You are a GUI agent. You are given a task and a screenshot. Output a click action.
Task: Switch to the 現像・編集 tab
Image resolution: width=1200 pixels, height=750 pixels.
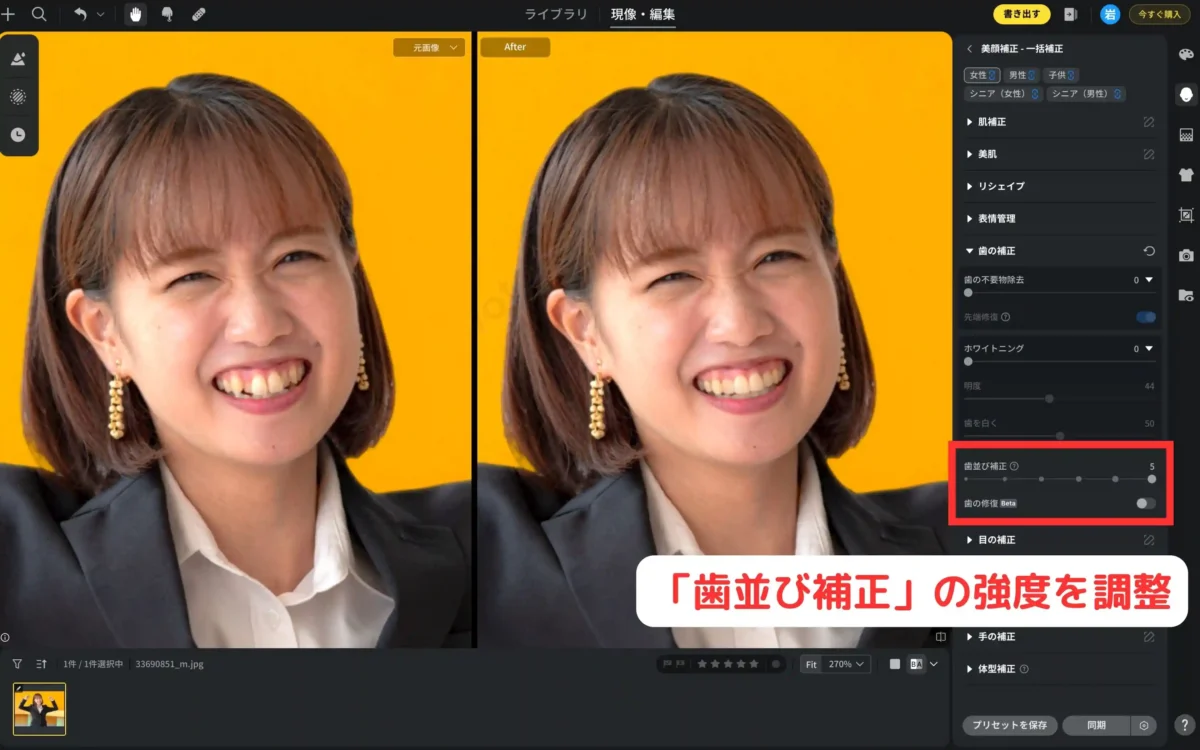pyautogui.click(x=642, y=14)
